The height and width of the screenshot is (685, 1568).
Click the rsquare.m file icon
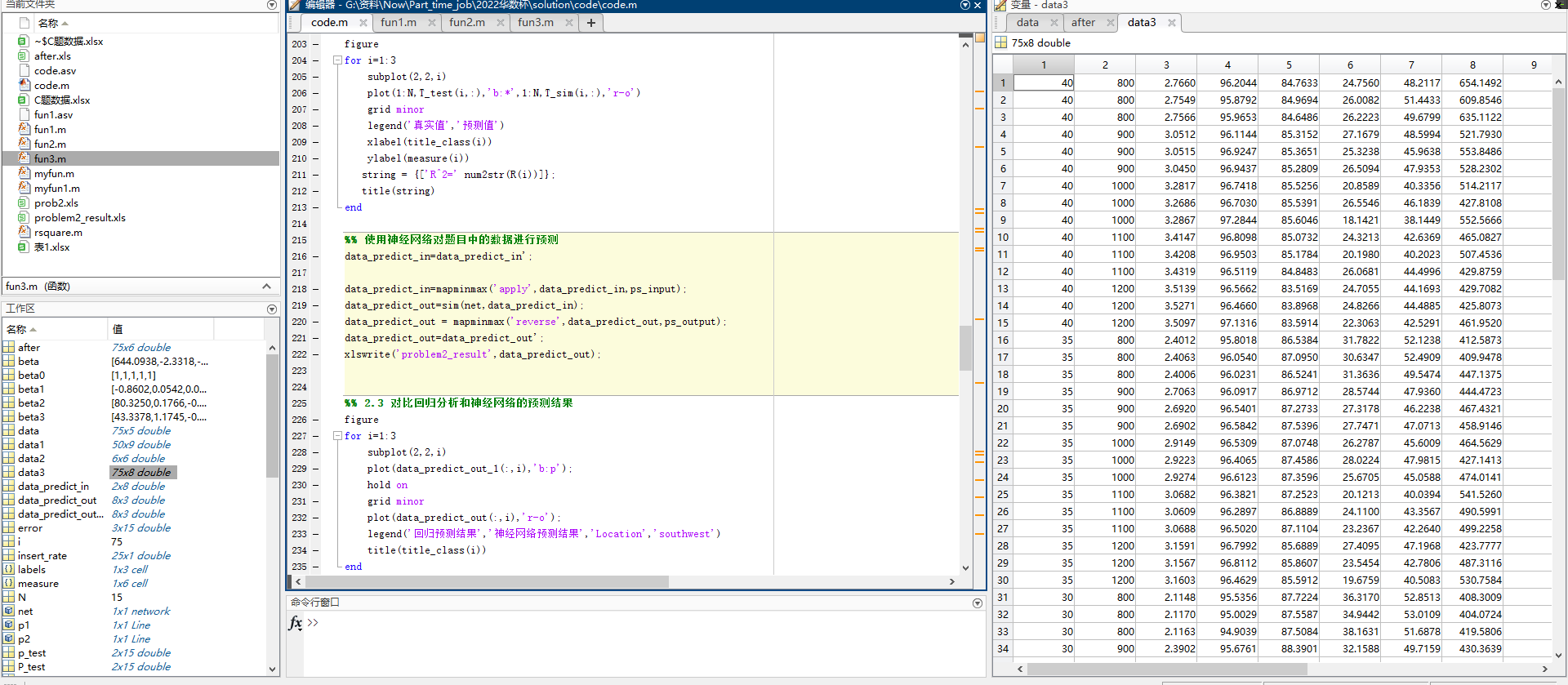24,232
